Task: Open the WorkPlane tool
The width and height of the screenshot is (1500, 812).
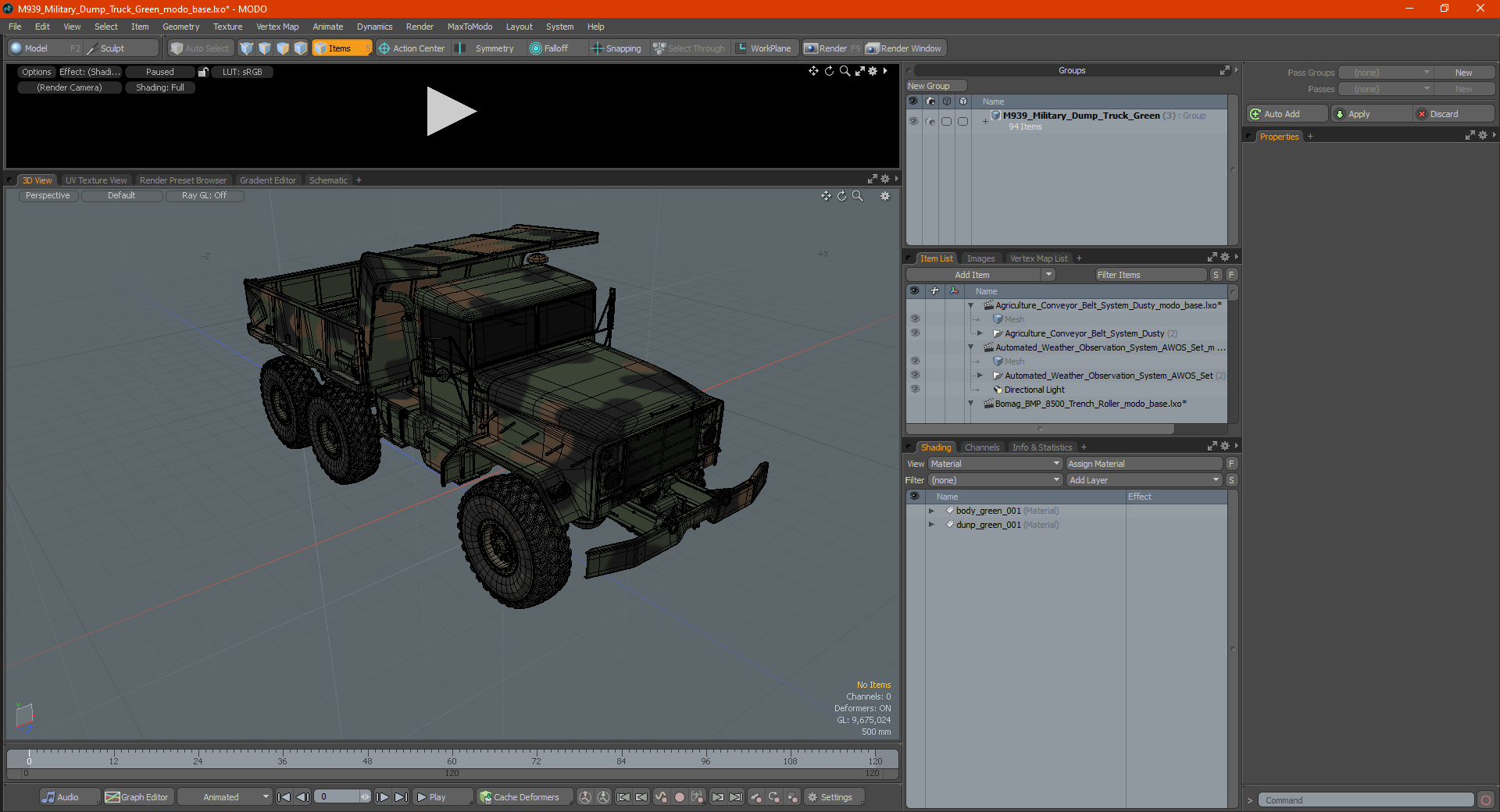Action: point(764,48)
